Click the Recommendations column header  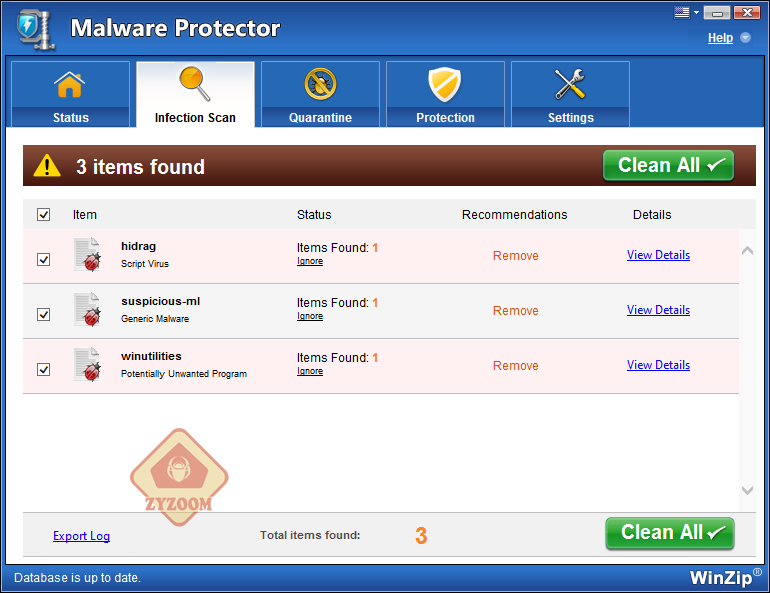[514, 215]
